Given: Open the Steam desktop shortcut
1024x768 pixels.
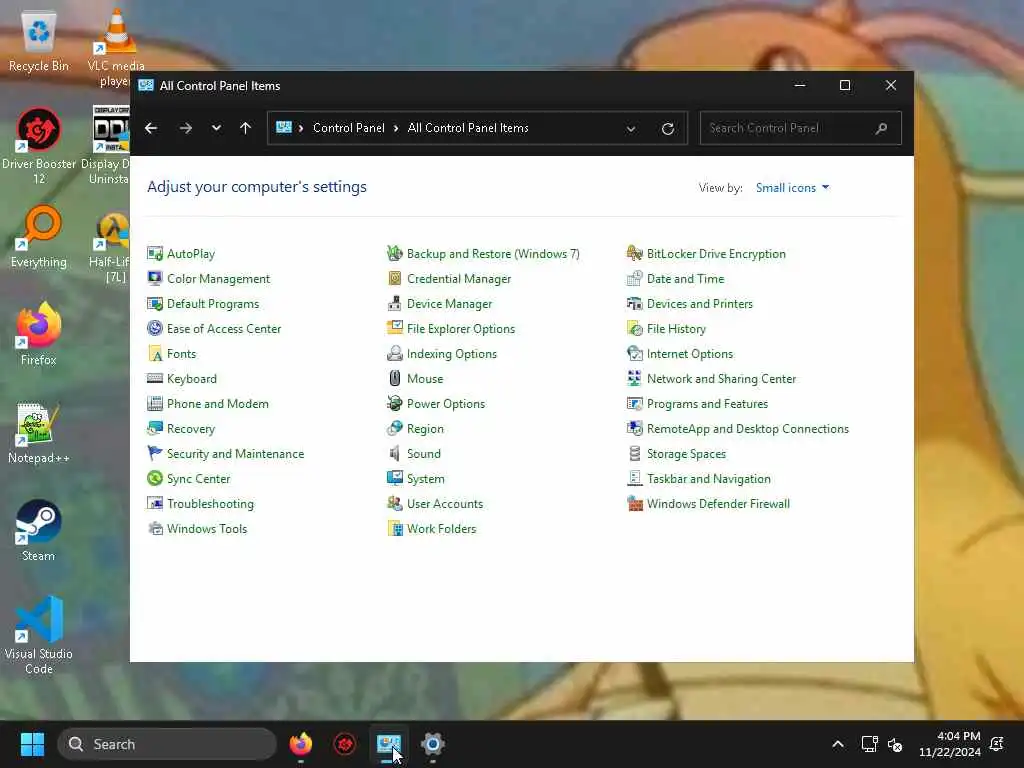Looking at the screenshot, I should [39, 530].
